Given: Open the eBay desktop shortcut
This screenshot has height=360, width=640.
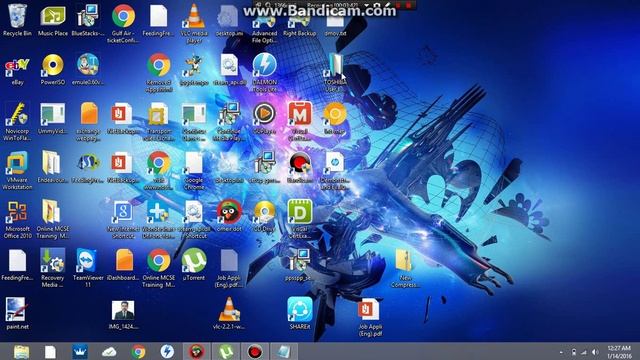Looking at the screenshot, I should [x=17, y=66].
